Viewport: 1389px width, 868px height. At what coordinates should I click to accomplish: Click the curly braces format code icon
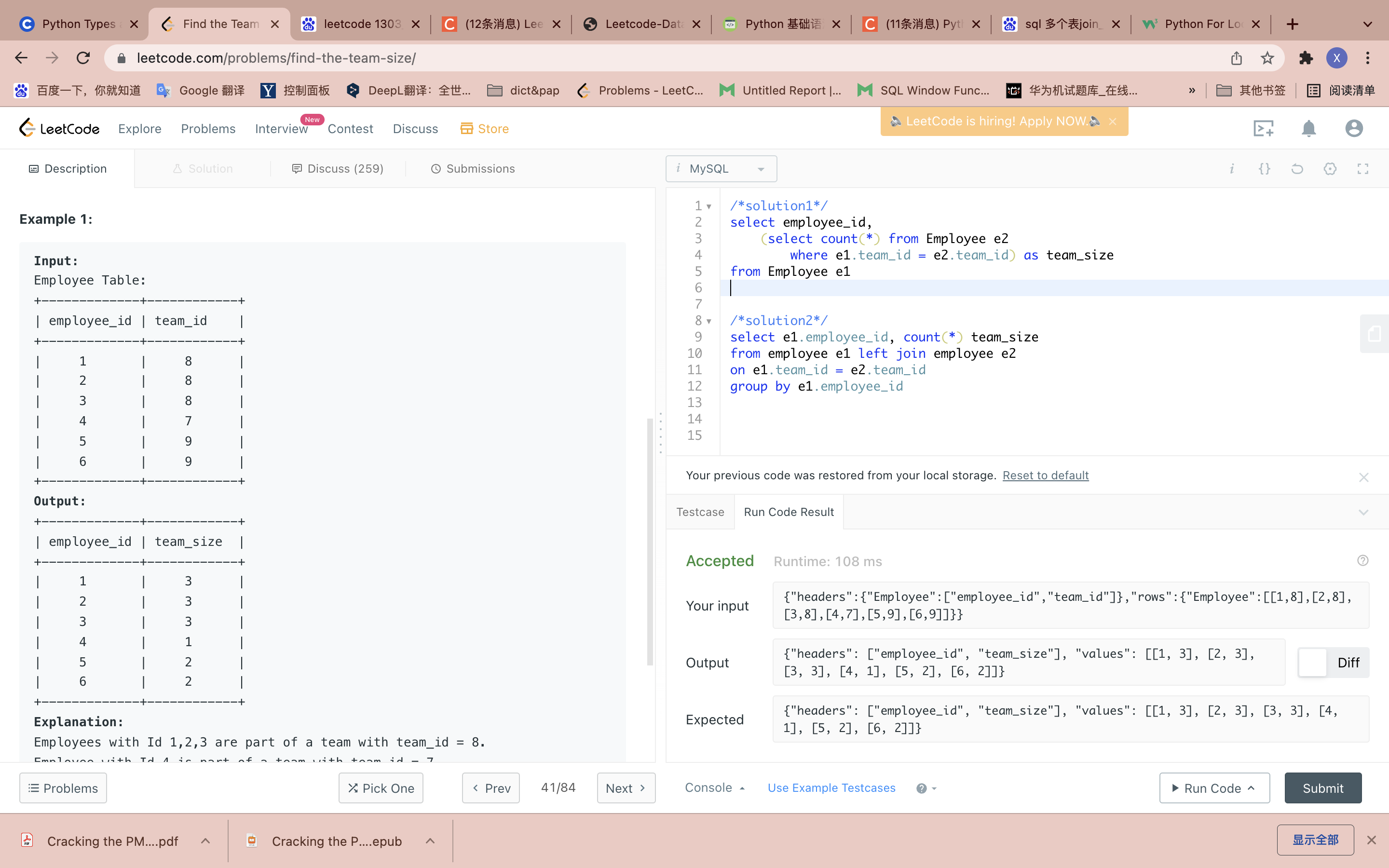tap(1265, 169)
